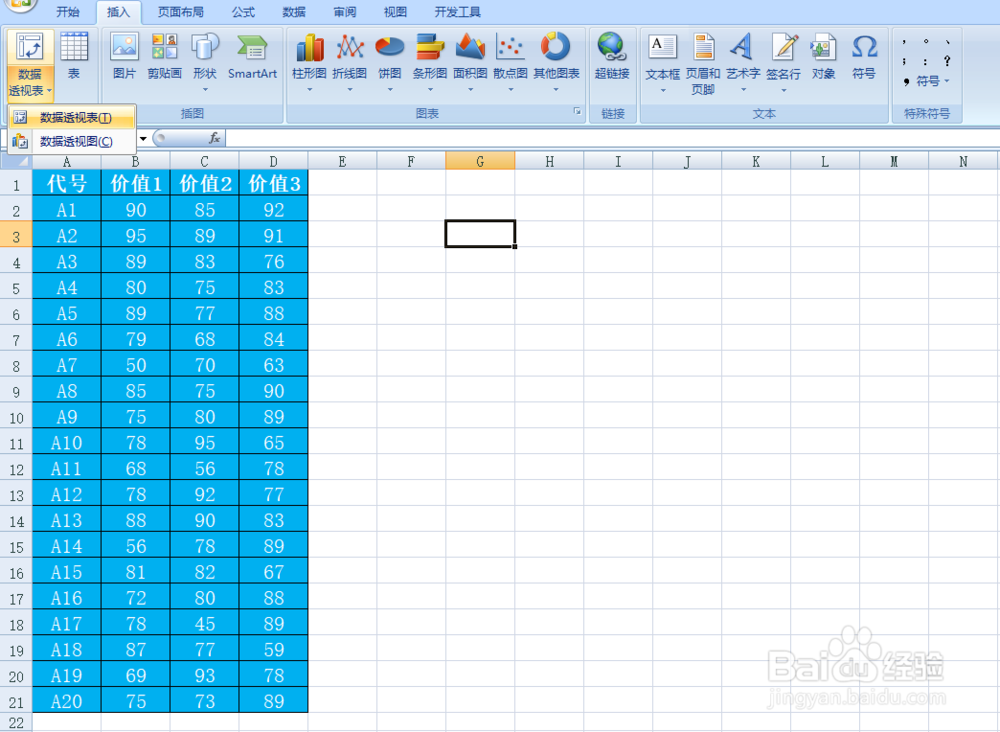This screenshot has width=1000, height=732.
Task: Click the 数据透视表 ribbon button
Action: pyautogui.click(x=29, y=64)
